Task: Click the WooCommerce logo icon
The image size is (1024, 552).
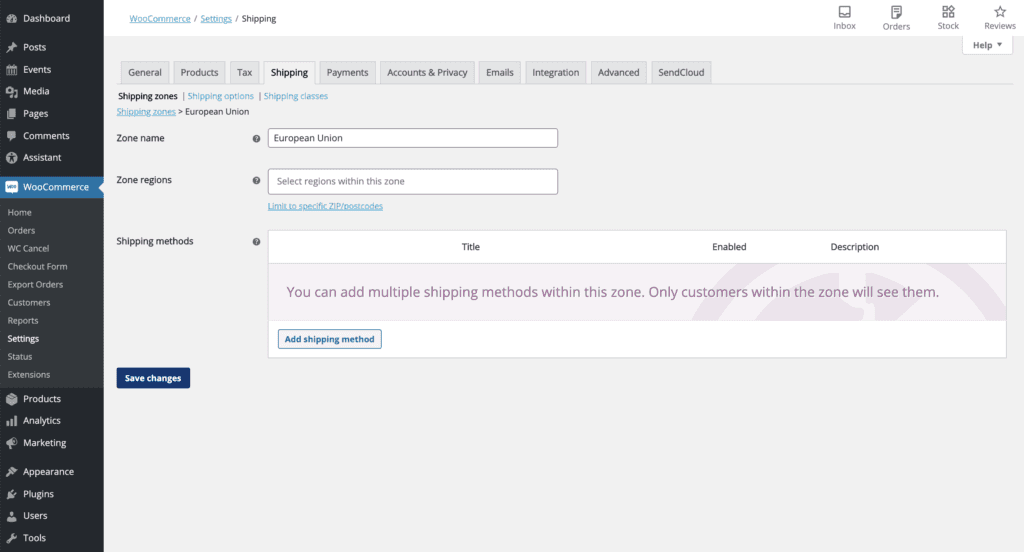Action: 12,187
